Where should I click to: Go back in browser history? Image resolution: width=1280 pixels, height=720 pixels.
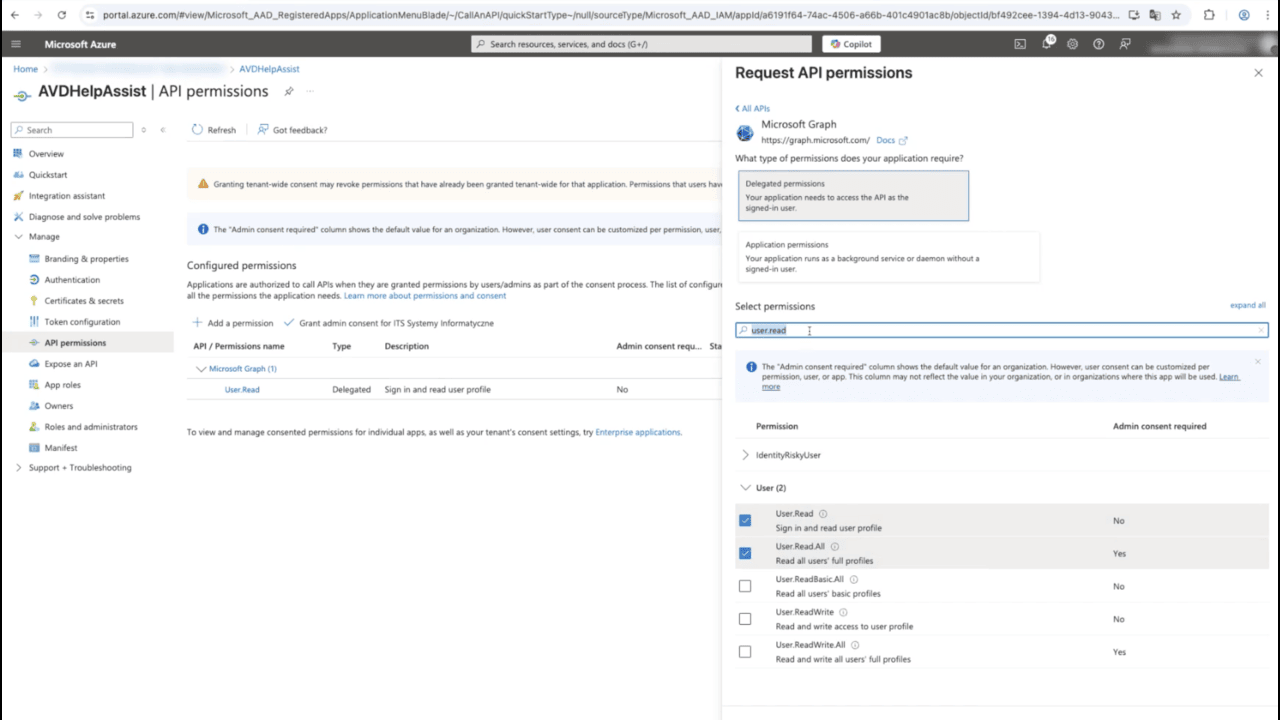point(15,15)
